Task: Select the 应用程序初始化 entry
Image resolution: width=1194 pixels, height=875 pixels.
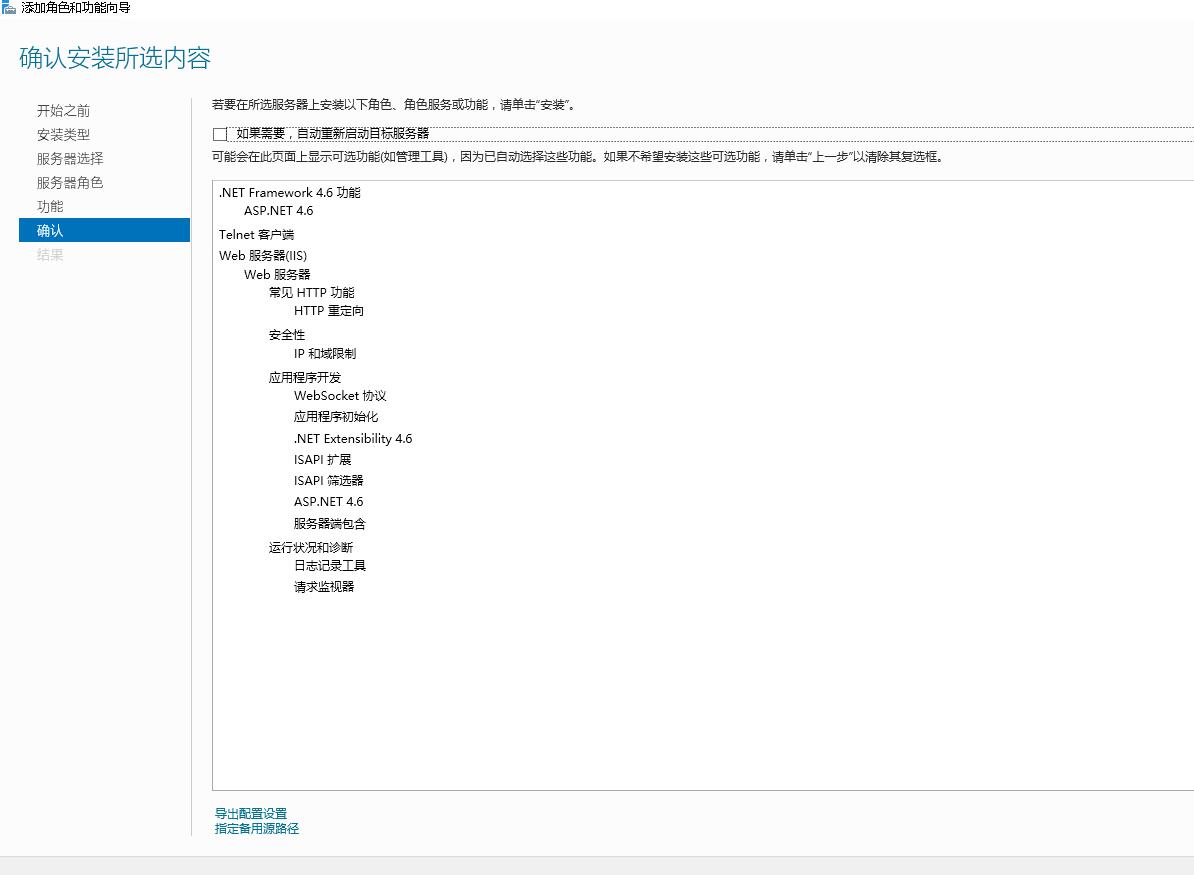Action: point(336,417)
